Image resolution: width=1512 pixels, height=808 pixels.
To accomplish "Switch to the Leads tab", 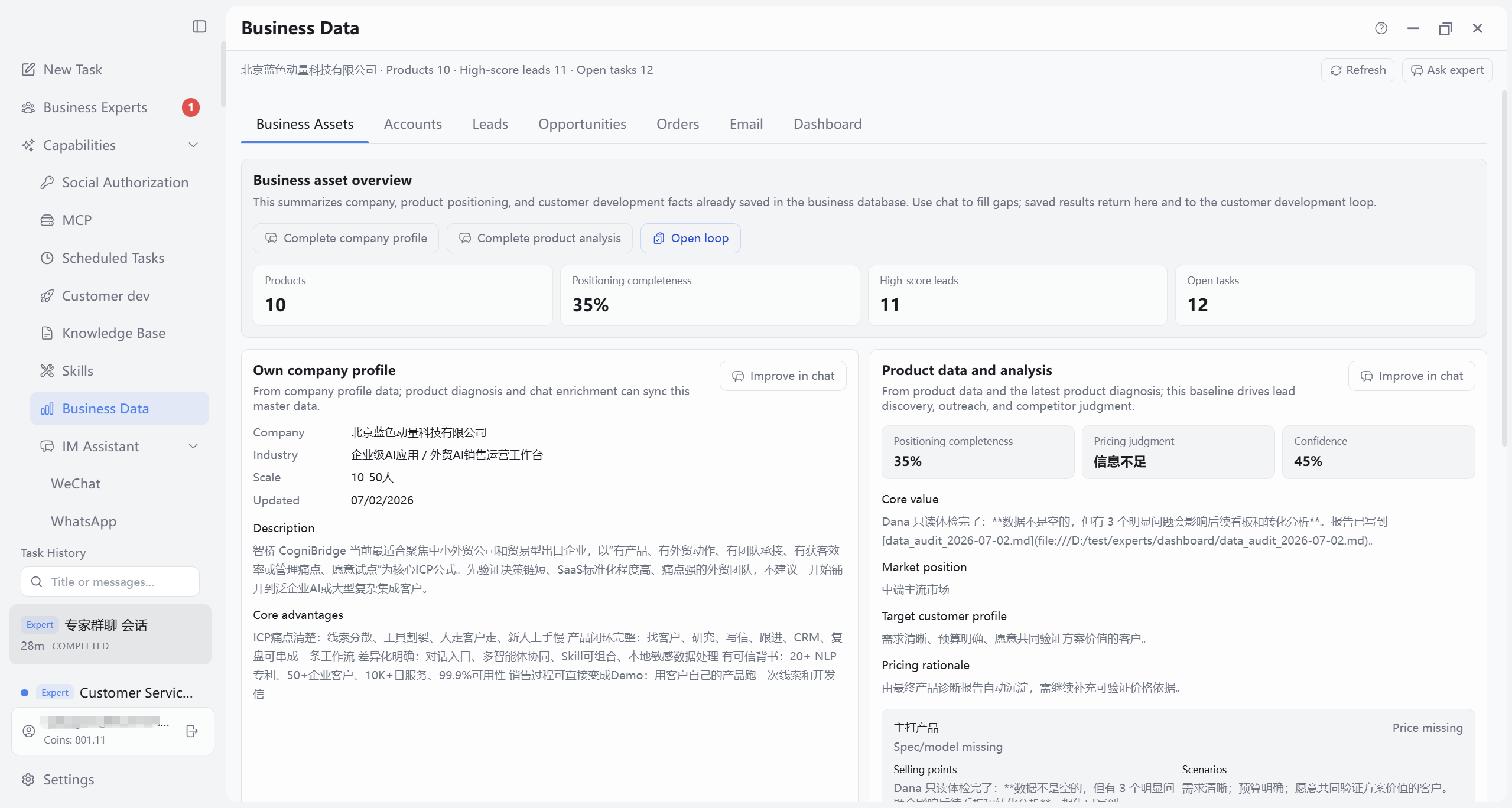I will click(490, 124).
